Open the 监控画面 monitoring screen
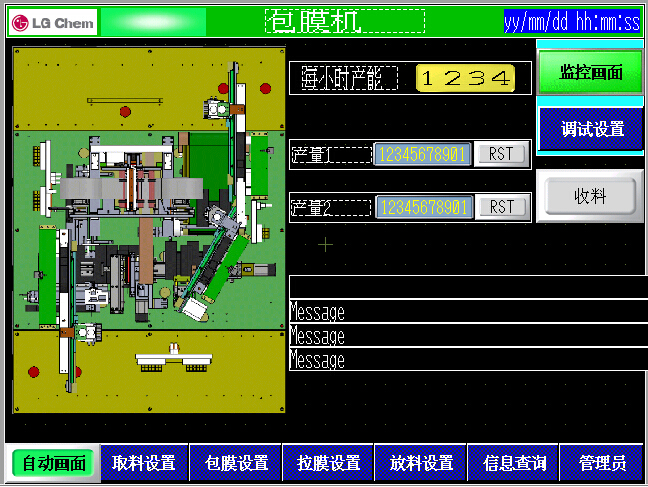The image size is (648, 487). point(590,72)
